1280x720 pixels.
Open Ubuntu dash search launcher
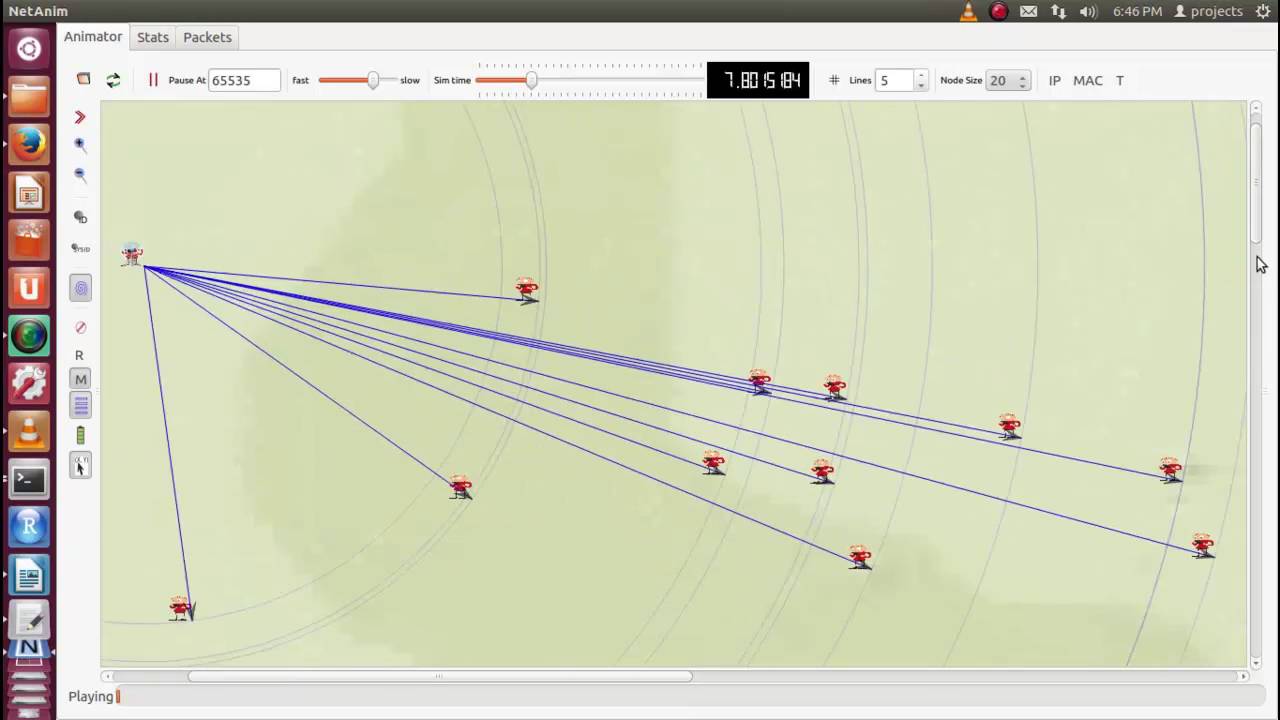point(29,48)
